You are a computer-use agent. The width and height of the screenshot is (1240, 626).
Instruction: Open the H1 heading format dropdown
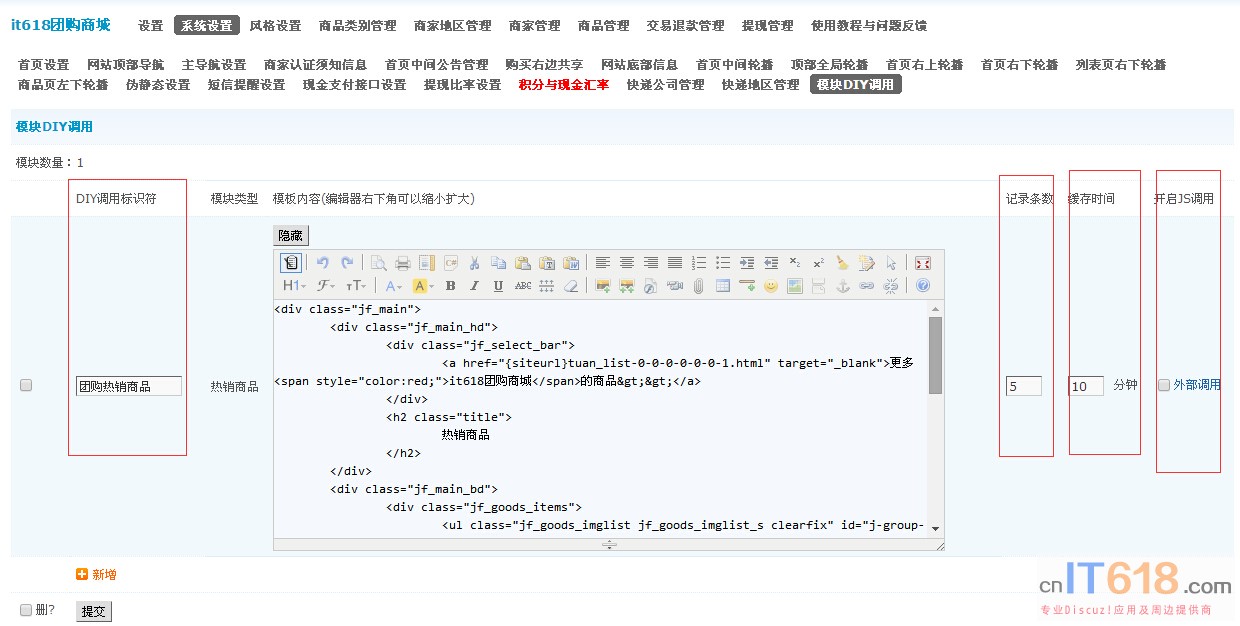[295, 286]
